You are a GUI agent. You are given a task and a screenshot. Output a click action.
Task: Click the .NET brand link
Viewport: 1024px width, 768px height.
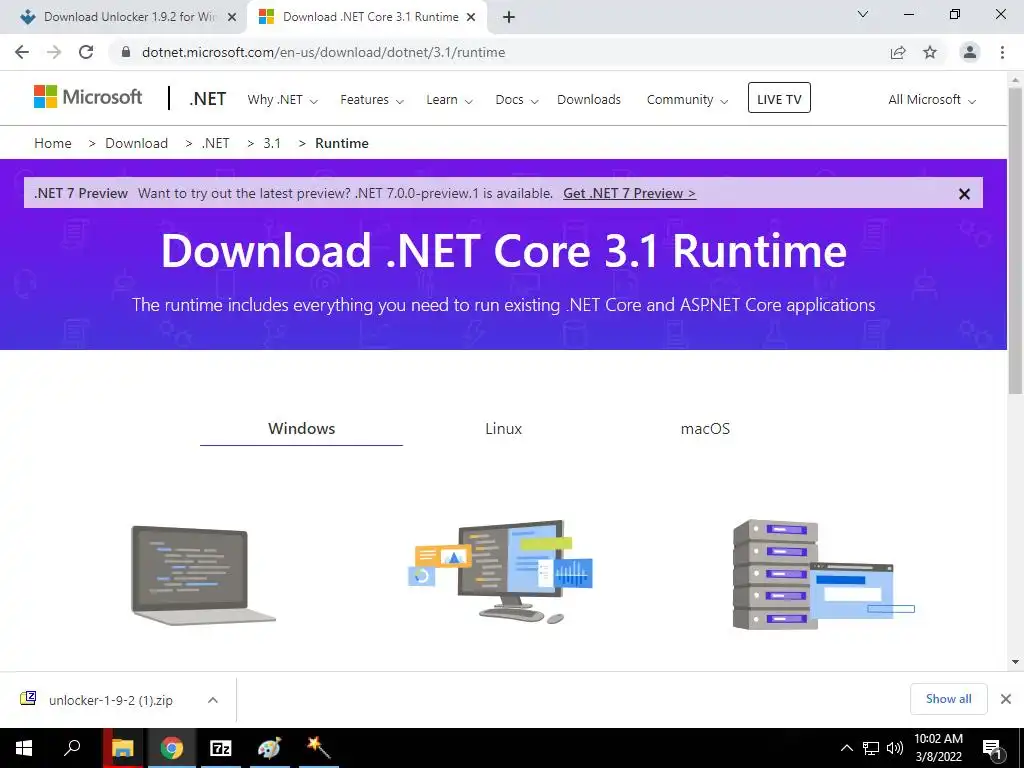coord(208,99)
